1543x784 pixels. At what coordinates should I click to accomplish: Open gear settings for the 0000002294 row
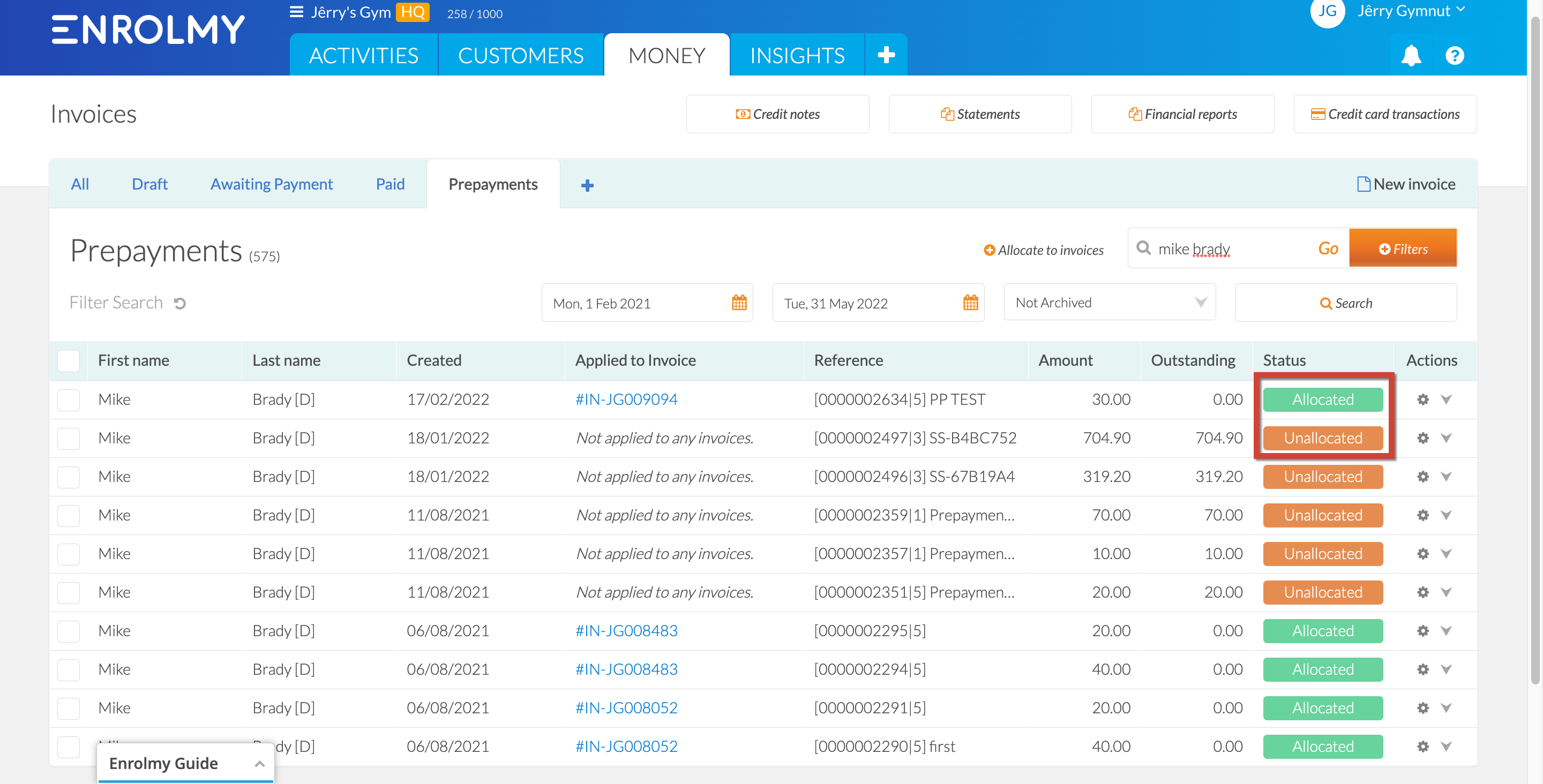click(x=1422, y=669)
